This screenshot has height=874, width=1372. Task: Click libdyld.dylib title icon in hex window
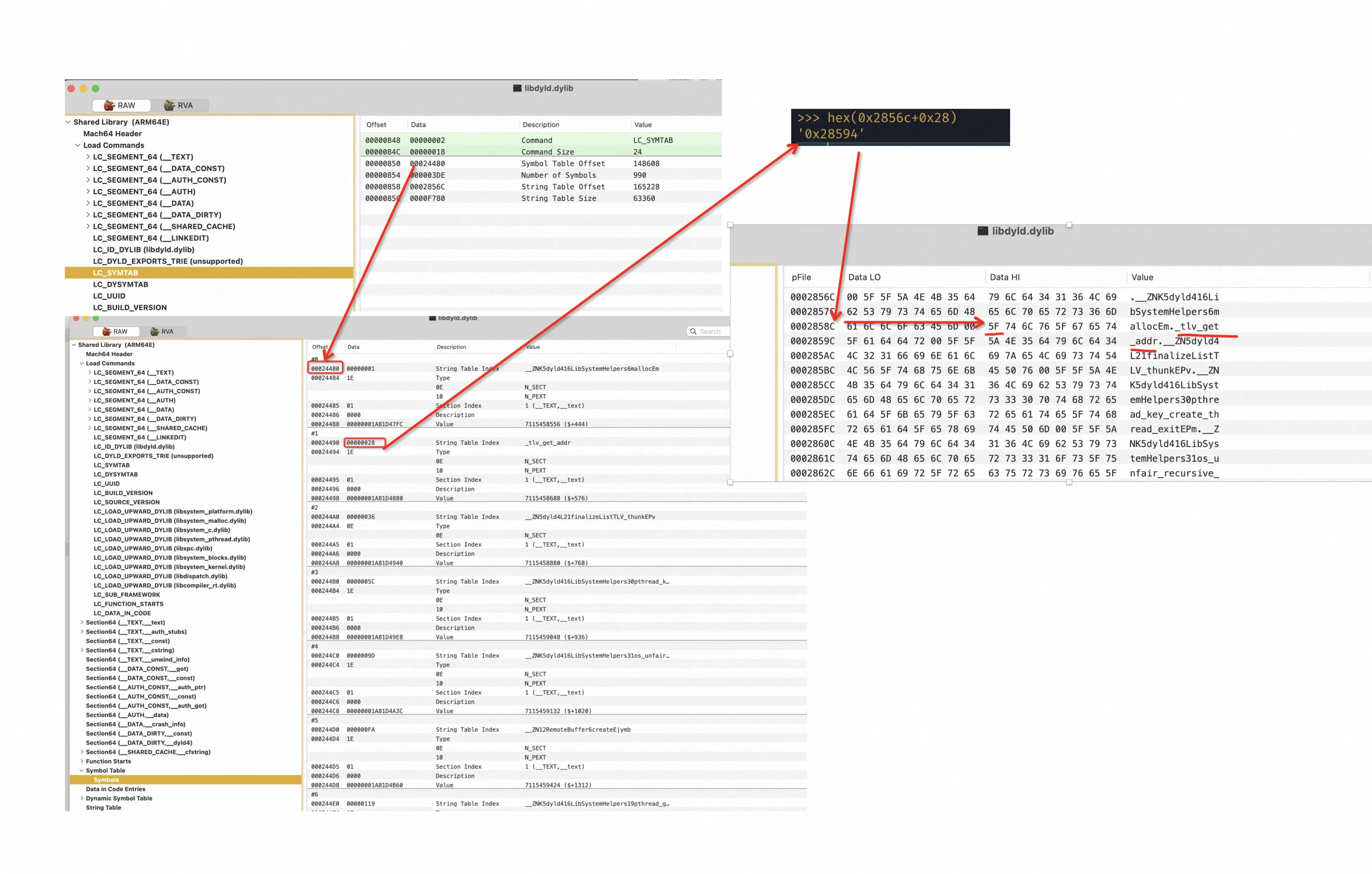(x=983, y=231)
